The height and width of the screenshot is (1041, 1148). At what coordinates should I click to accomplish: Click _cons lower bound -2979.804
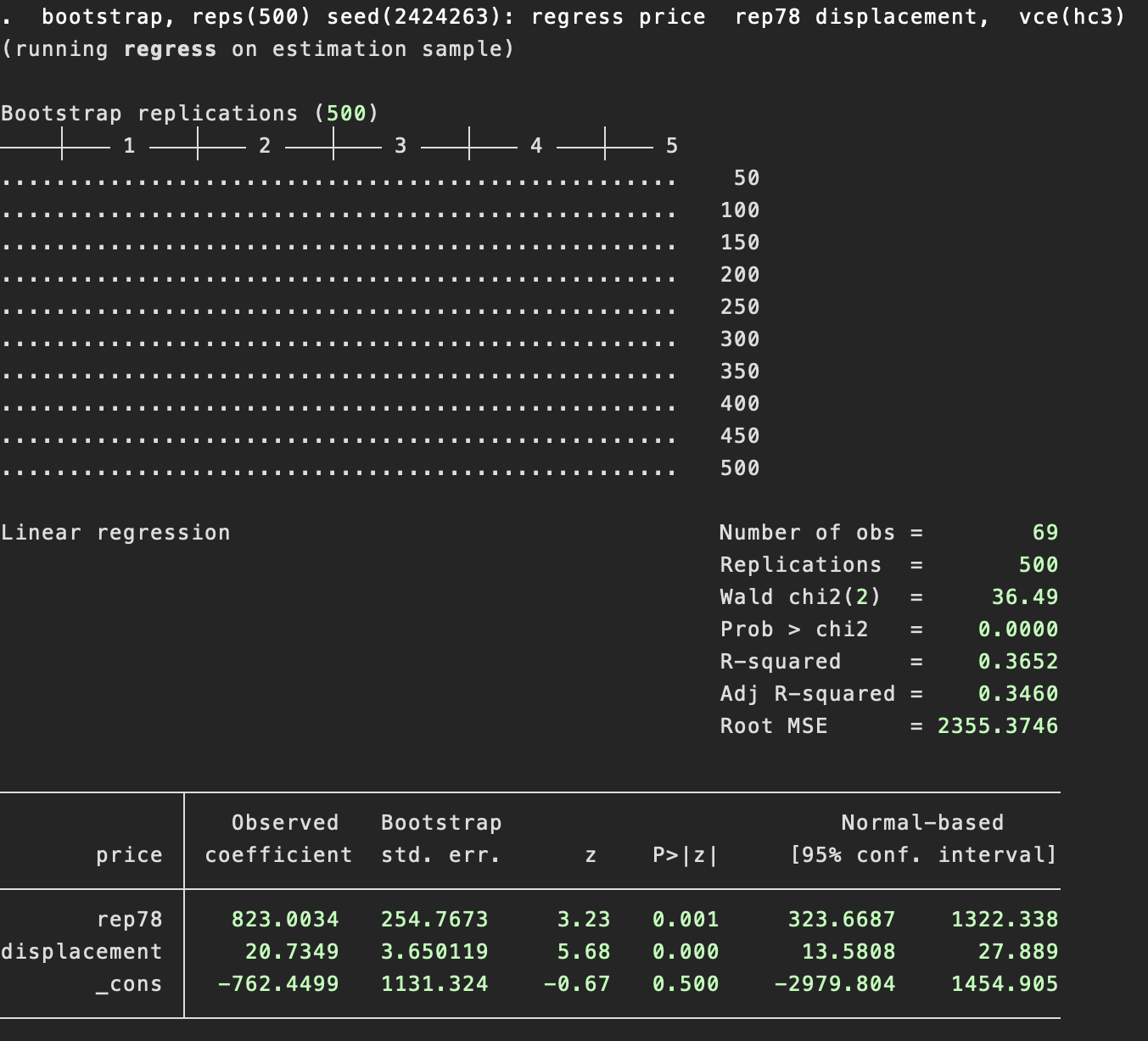coord(835,984)
